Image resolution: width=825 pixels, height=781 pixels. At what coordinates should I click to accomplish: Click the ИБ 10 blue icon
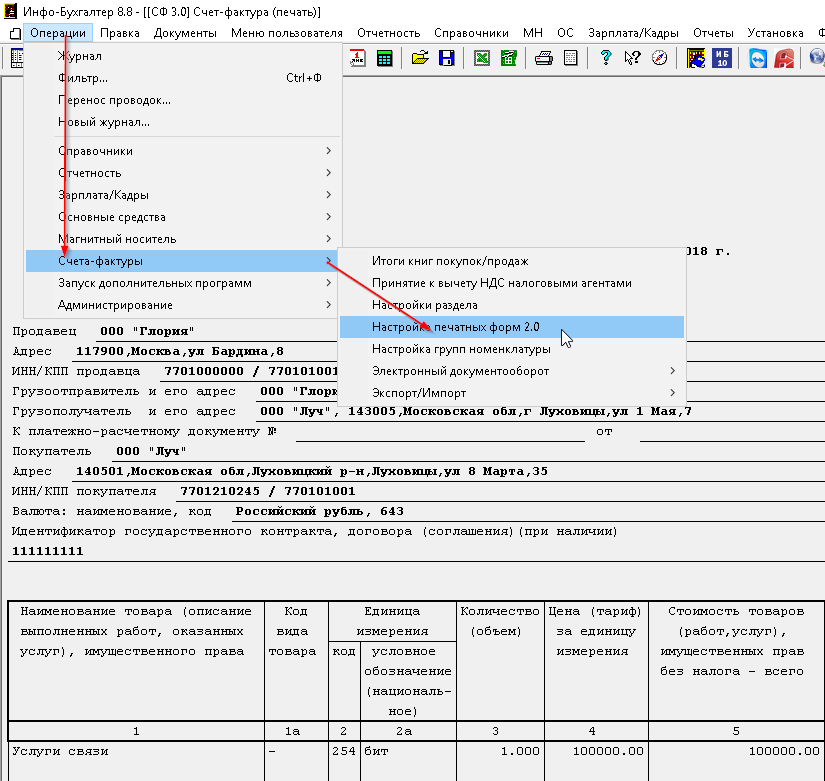(x=722, y=58)
